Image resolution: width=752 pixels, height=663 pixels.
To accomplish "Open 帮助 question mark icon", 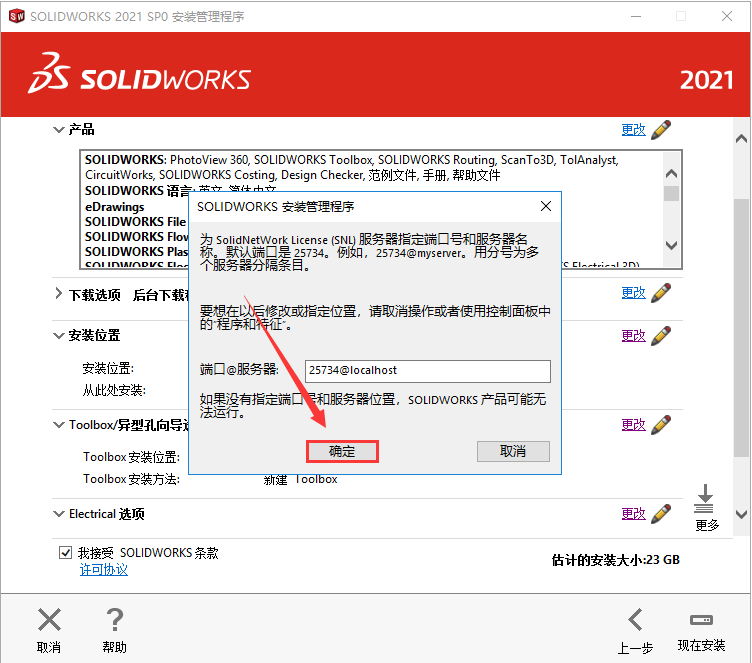I will coord(115,619).
